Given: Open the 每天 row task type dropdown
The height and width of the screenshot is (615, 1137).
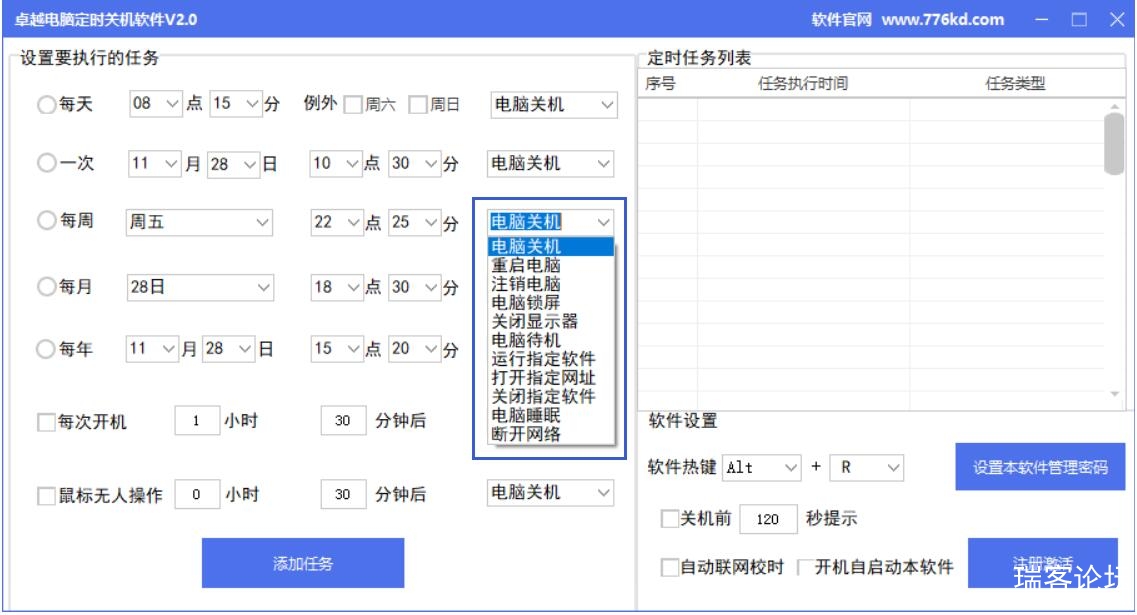Looking at the screenshot, I should point(554,104).
